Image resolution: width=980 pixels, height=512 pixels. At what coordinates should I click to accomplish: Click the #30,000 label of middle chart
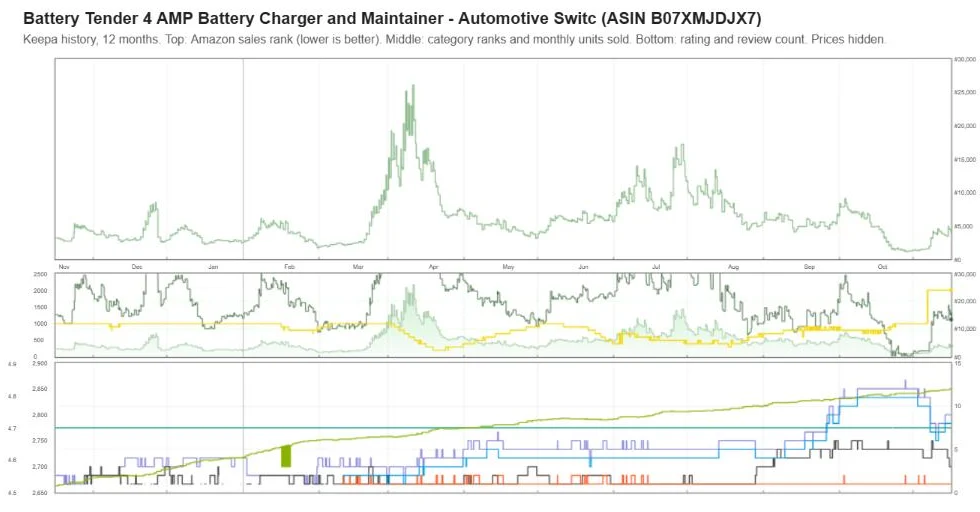click(965, 274)
